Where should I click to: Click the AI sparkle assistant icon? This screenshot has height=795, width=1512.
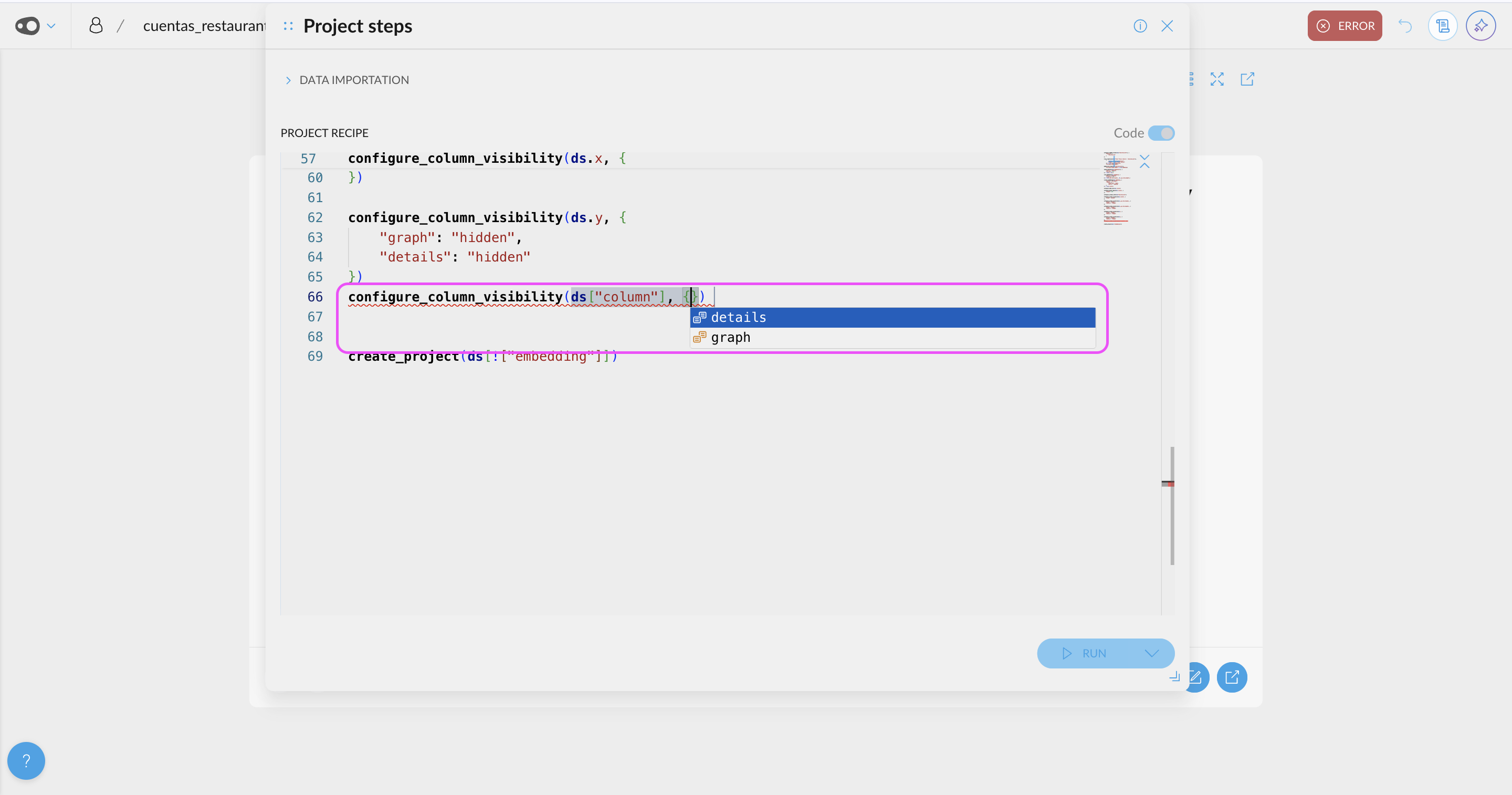point(1480,26)
